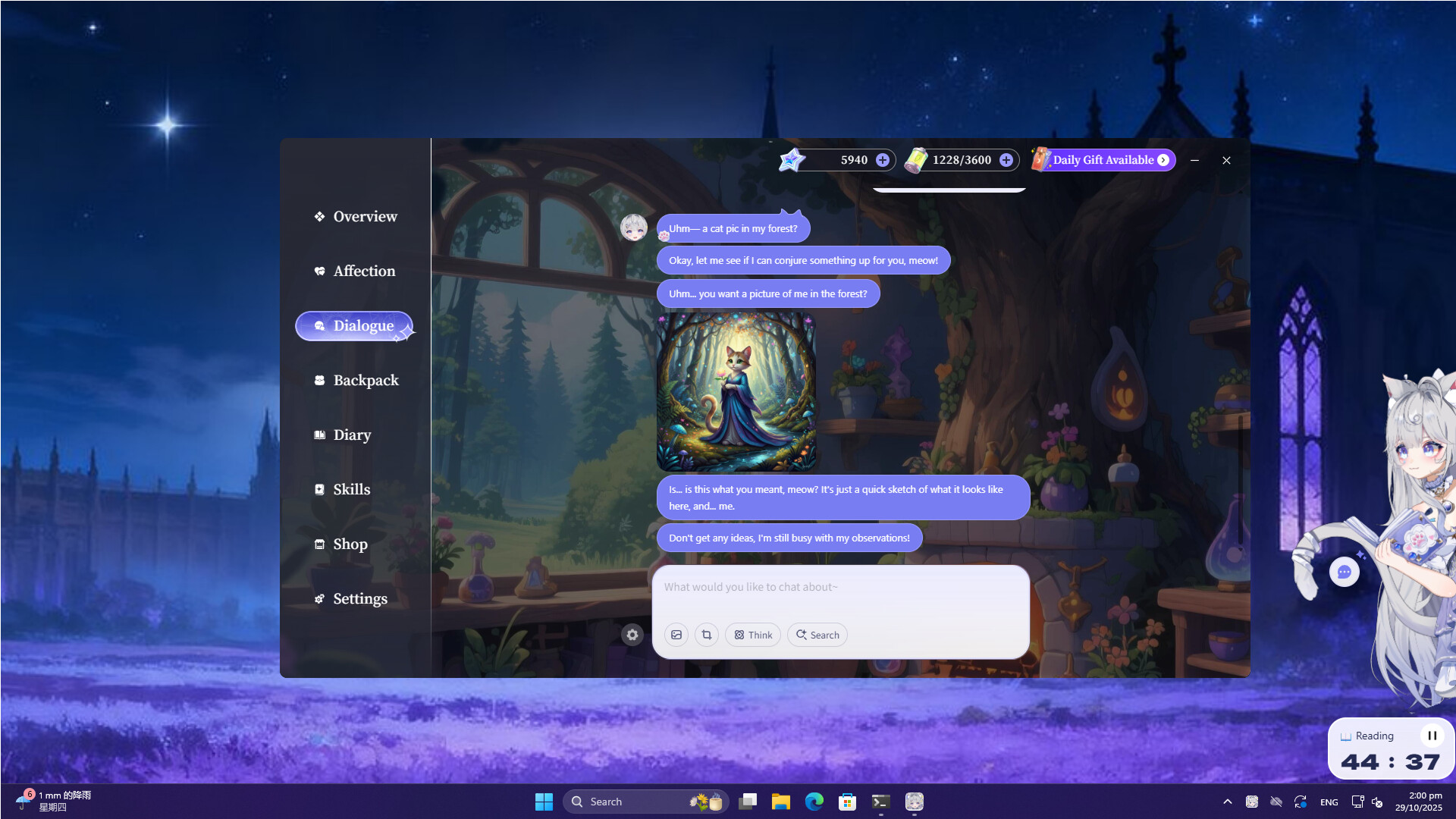Screen dimensions: 1456x819
Task: Switch to the Dialogue tab
Action: 362,325
